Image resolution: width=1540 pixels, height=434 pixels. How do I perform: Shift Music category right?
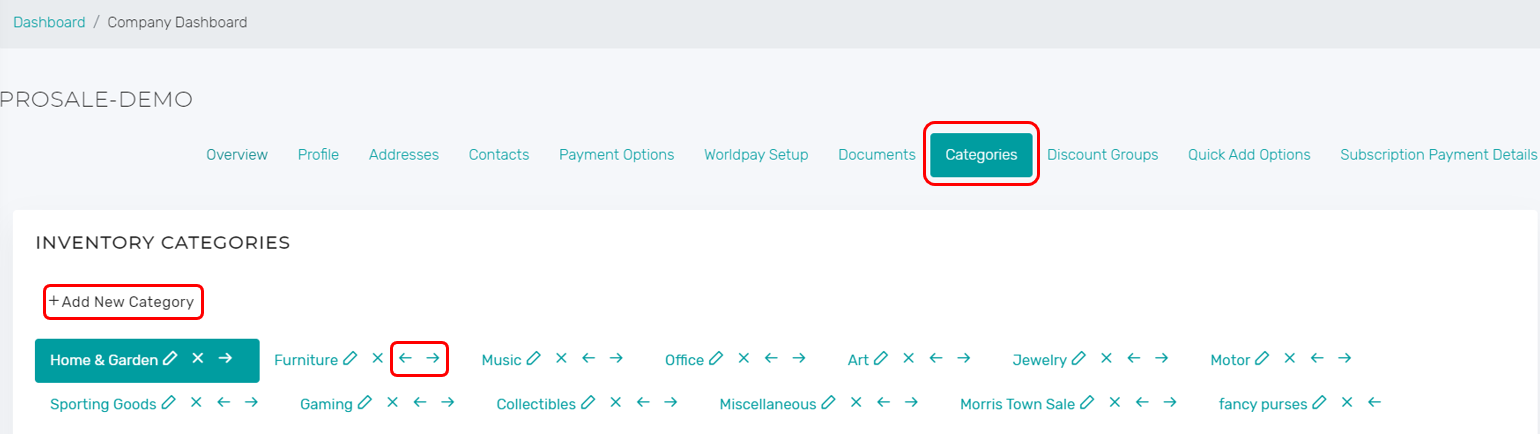[x=616, y=358]
